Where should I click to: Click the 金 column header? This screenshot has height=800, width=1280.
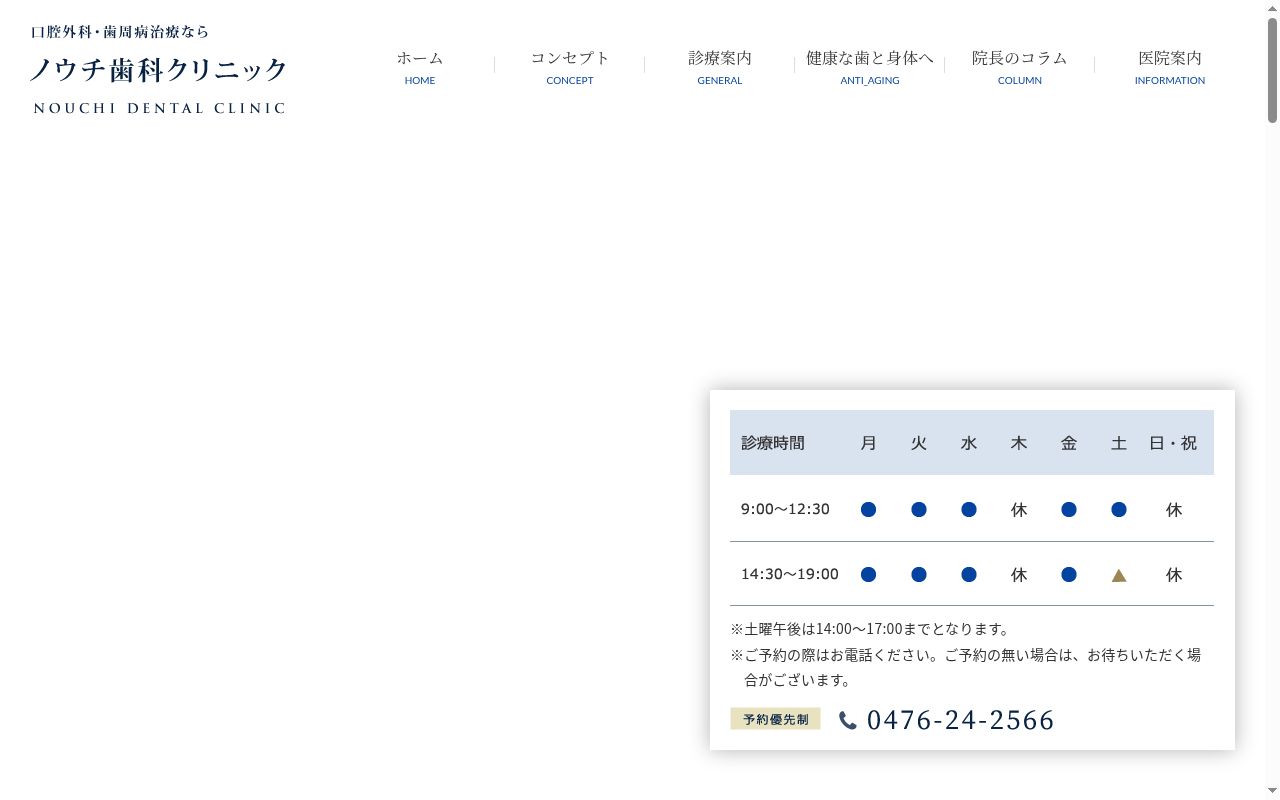click(1069, 443)
